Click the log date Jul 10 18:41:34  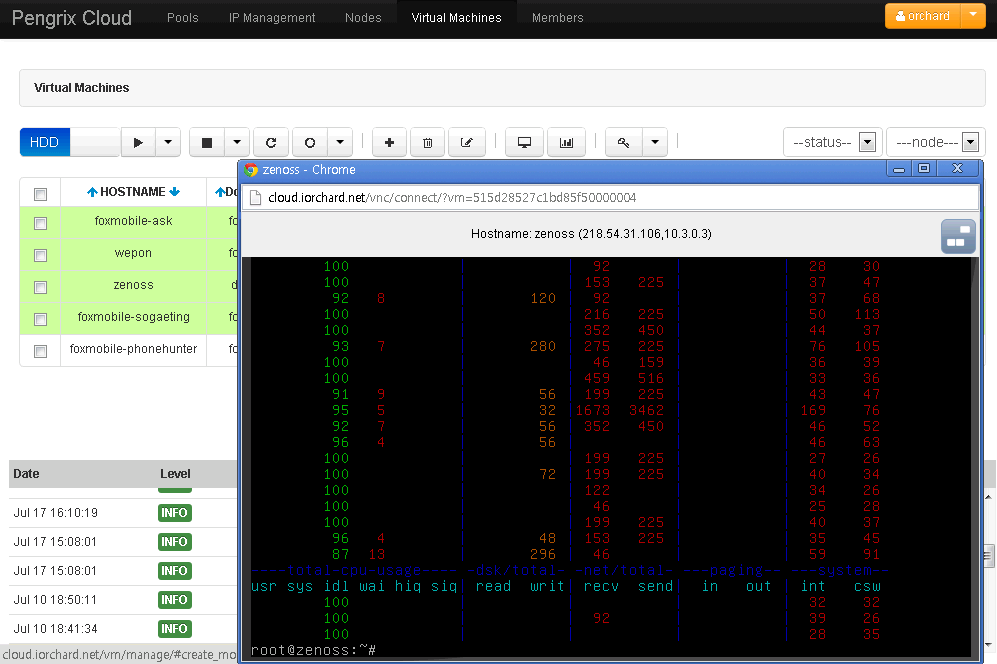click(x=56, y=629)
